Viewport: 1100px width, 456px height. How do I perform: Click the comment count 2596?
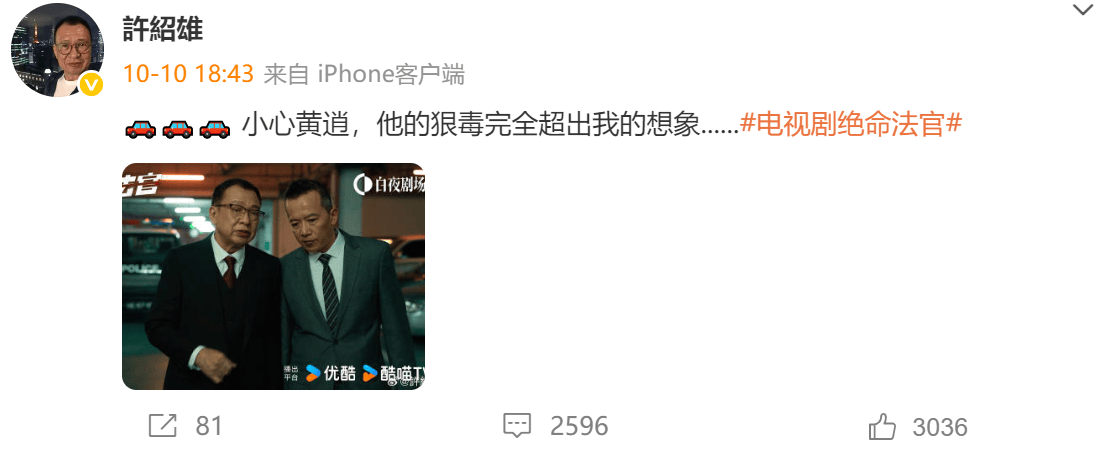(x=579, y=426)
